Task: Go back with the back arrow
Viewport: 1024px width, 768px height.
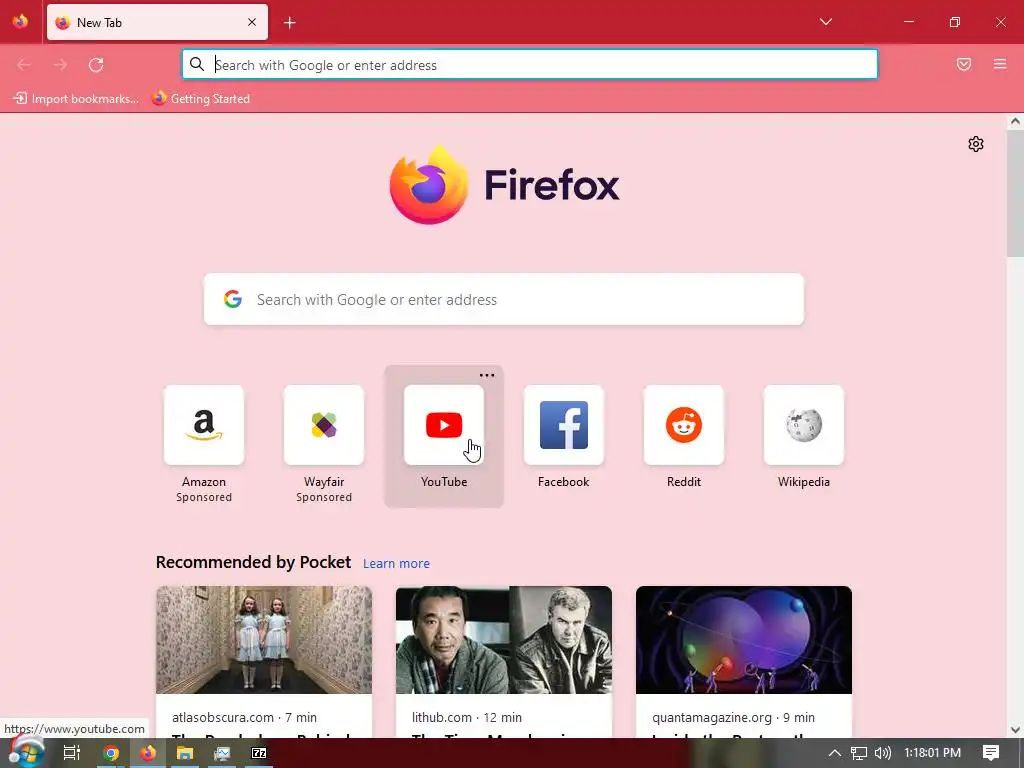Action: 24,65
